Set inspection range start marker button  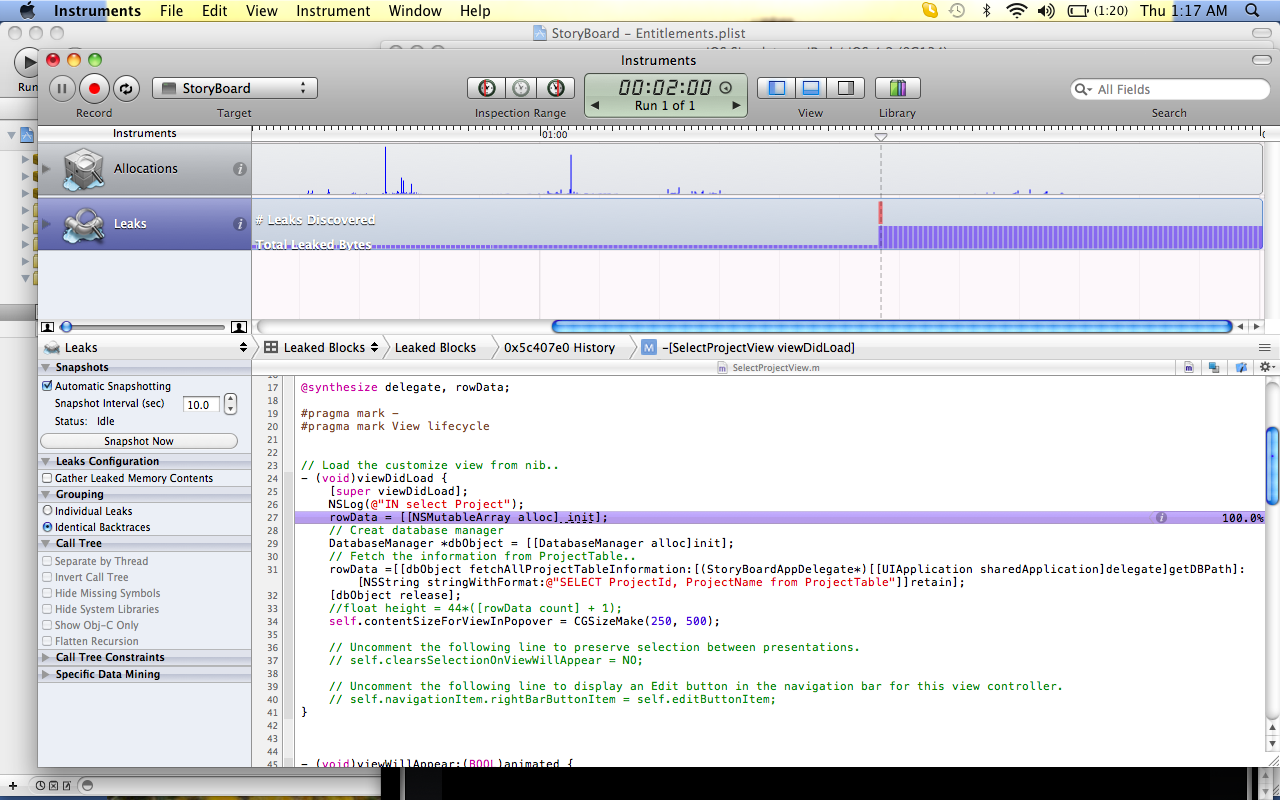tap(487, 88)
